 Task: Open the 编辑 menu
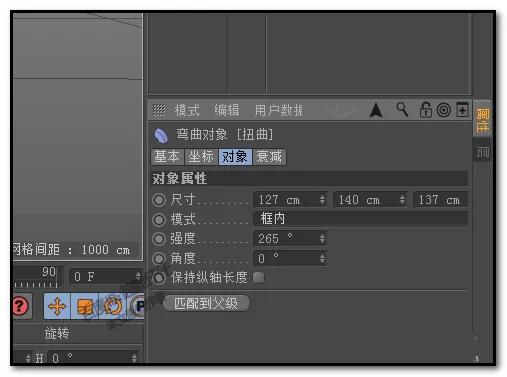[227, 110]
